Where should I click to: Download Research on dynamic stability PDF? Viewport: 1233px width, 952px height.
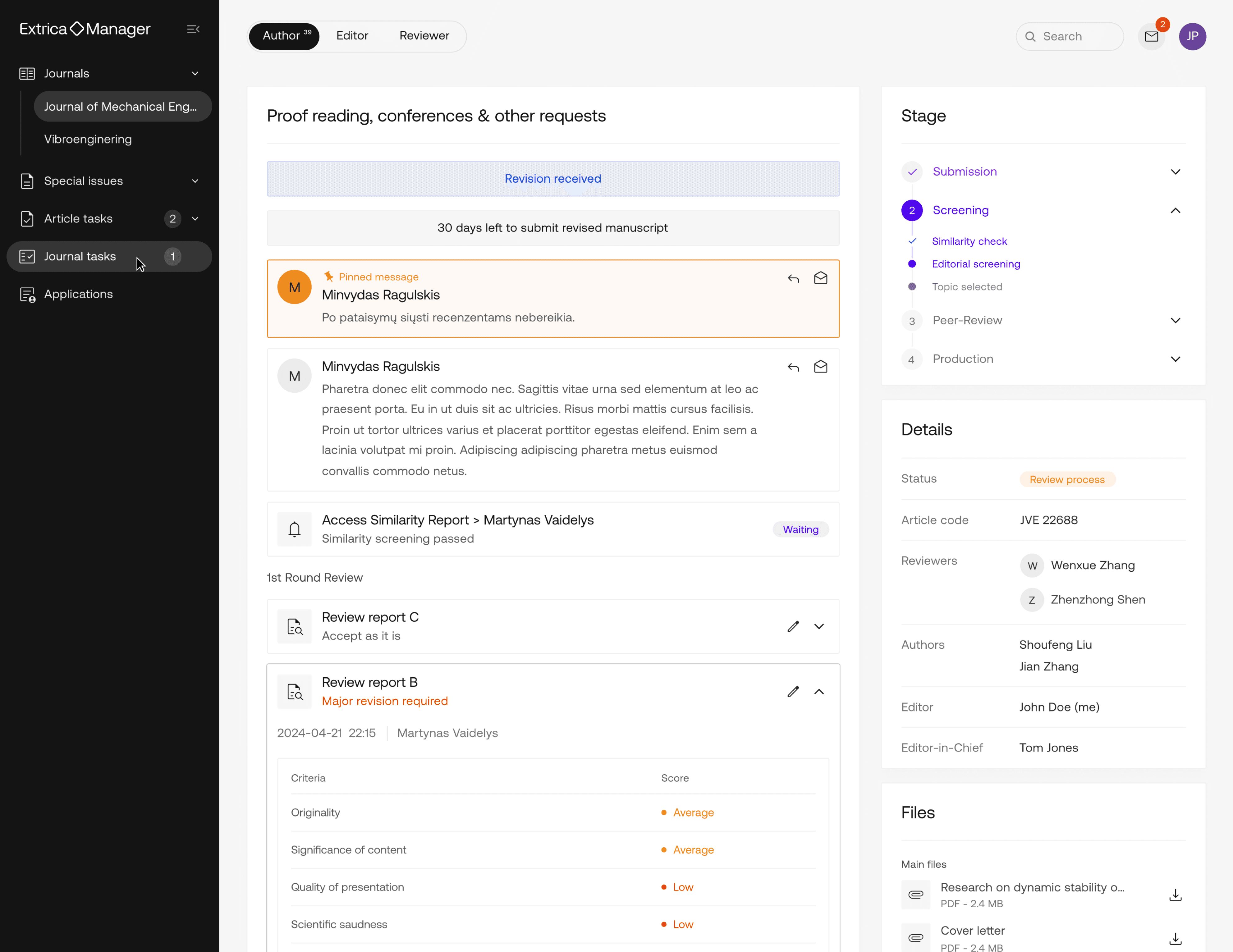tap(1175, 895)
